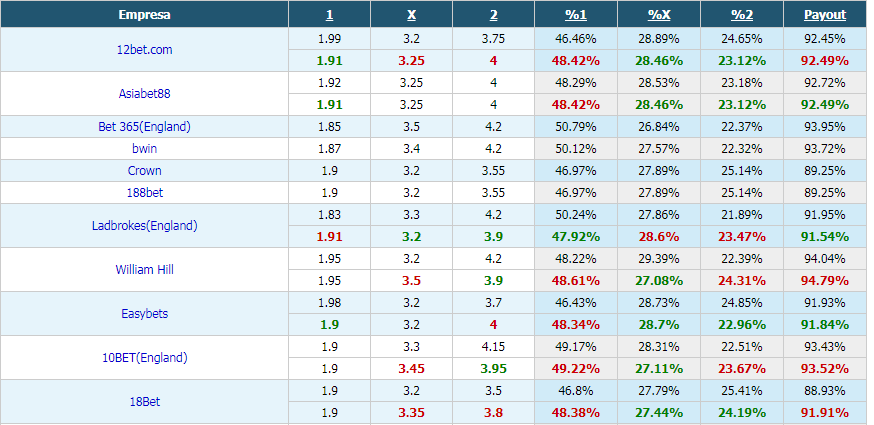Click William Hill current draw odd 3.5
The height and width of the screenshot is (425, 874).
pos(411,281)
